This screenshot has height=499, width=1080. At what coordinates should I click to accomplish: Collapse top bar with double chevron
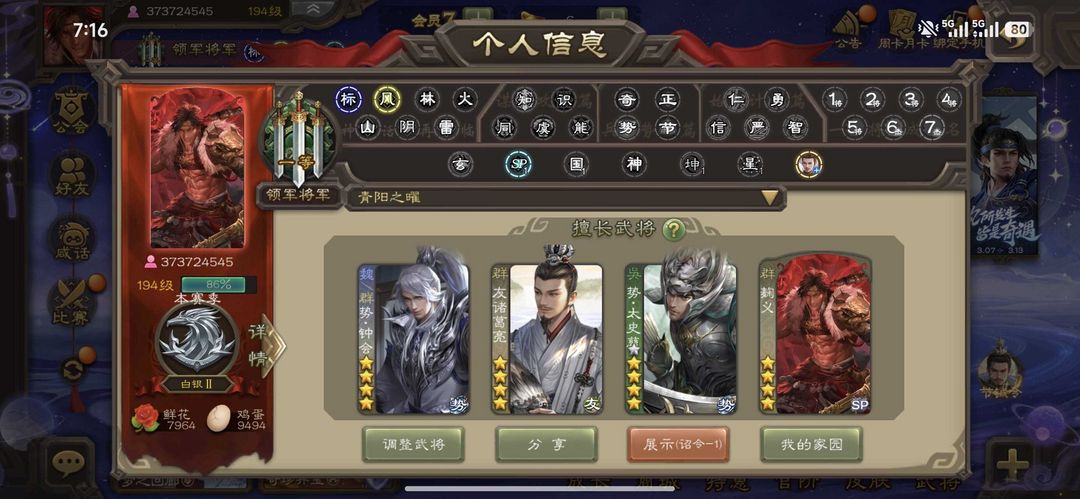click(313, 8)
